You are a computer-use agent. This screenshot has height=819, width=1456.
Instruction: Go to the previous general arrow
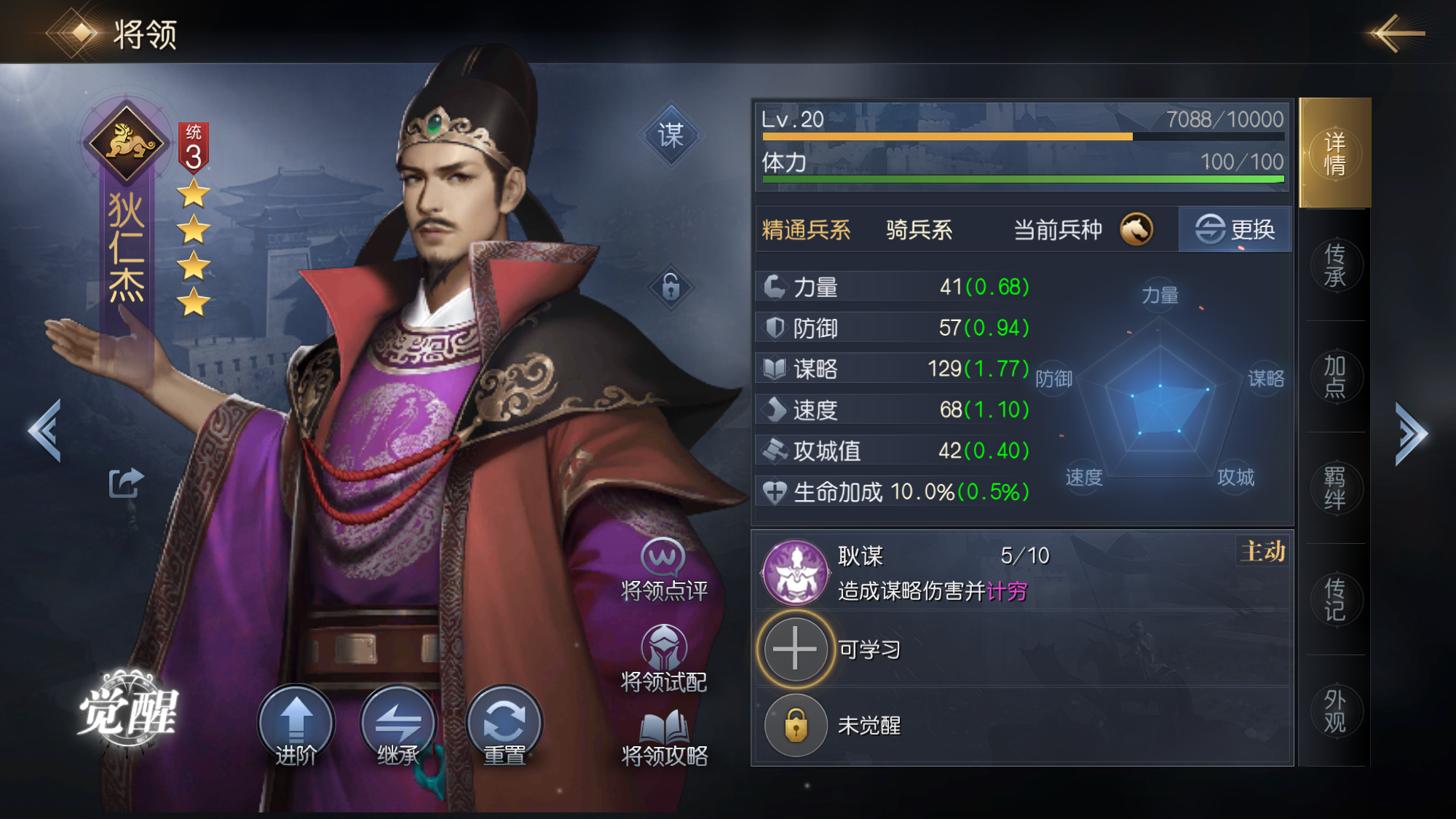click(45, 430)
